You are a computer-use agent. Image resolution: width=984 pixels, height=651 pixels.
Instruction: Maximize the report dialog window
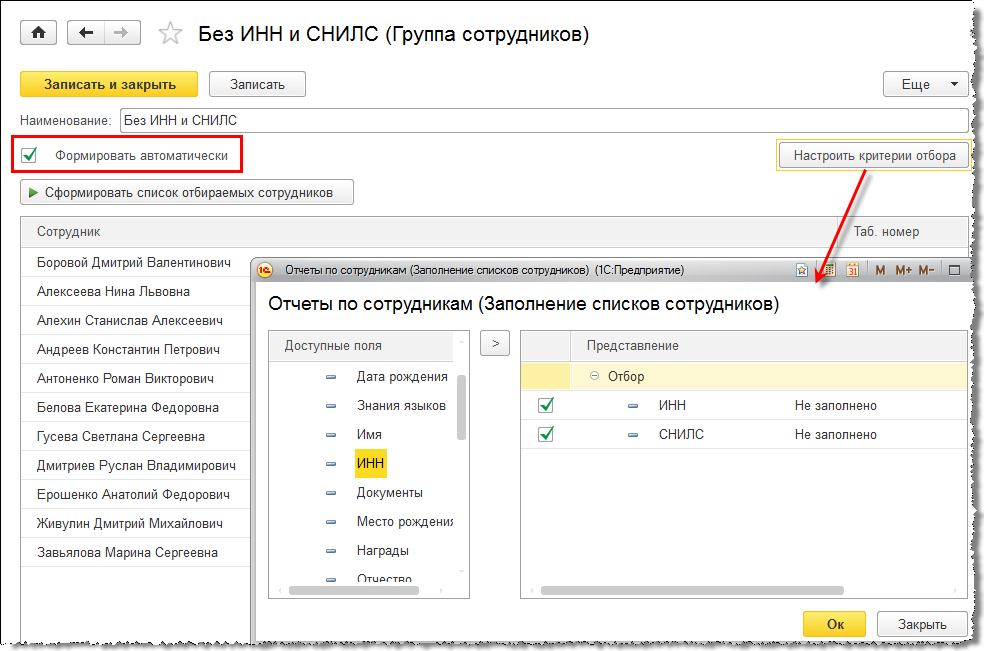955,271
